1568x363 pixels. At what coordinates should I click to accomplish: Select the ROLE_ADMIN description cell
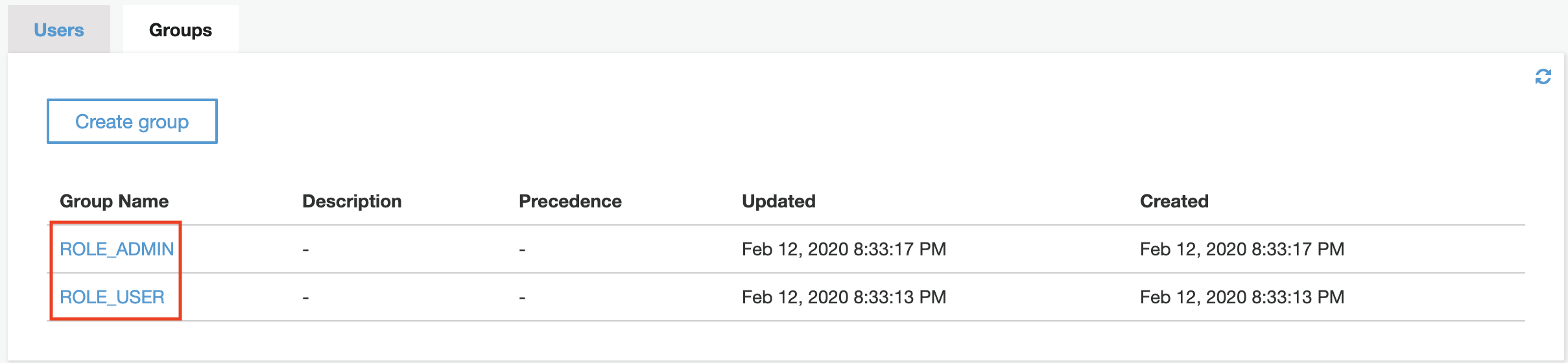[305, 250]
